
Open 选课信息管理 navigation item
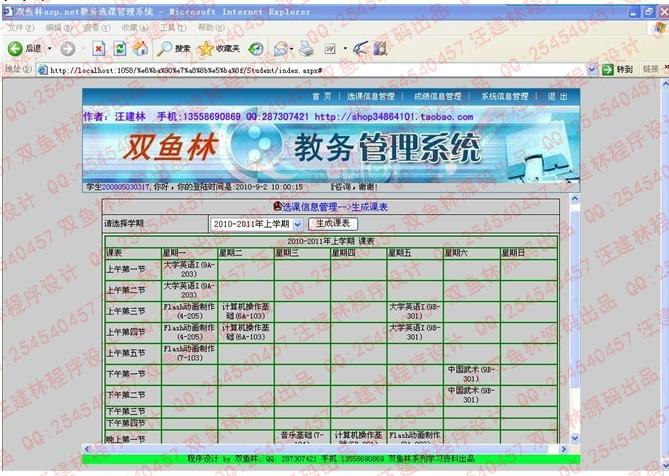[371, 96]
